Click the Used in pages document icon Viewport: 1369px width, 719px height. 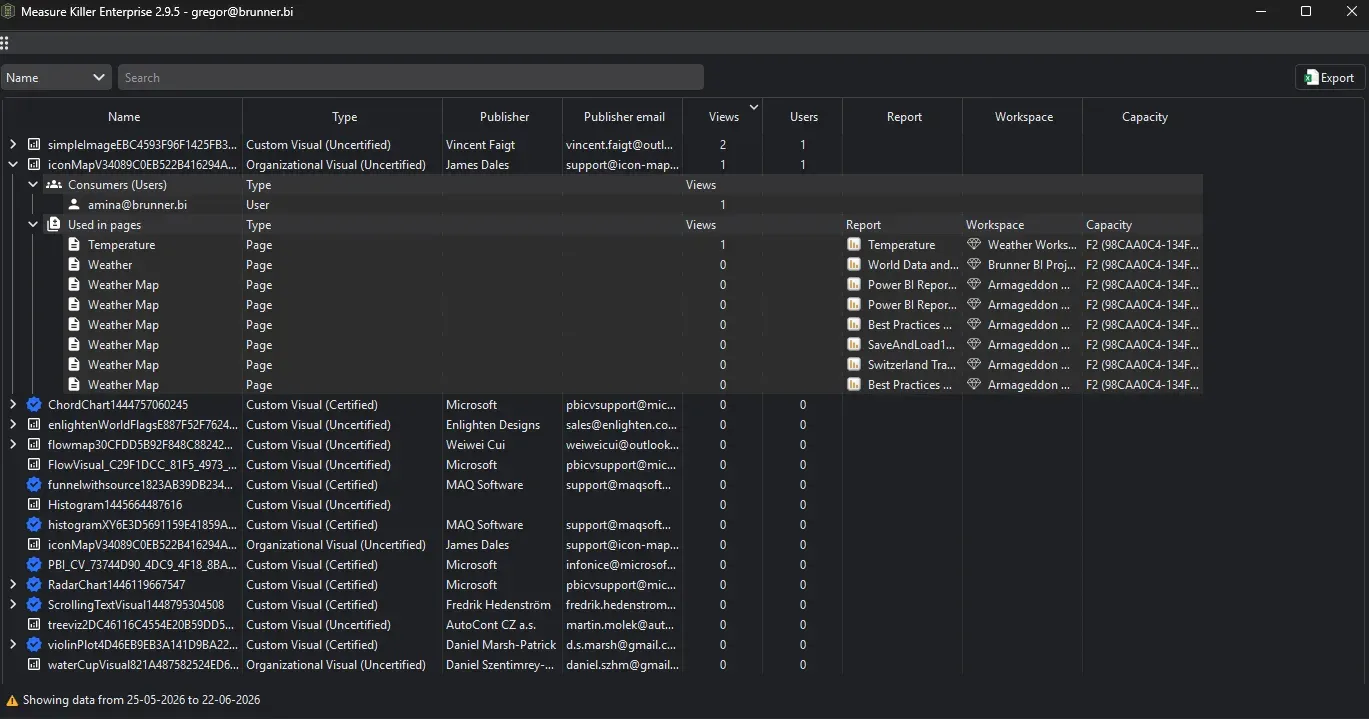point(54,225)
